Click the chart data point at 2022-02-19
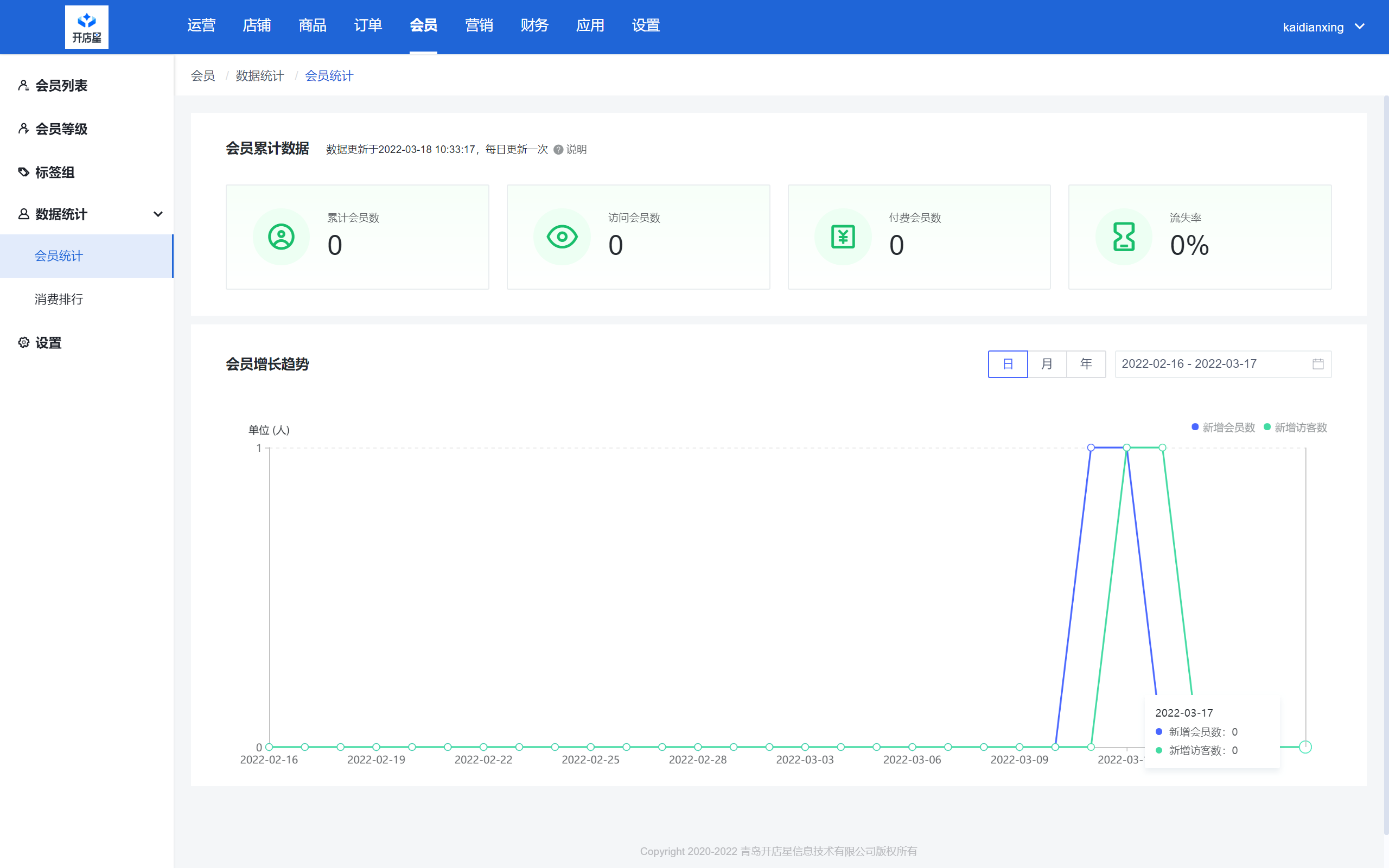 (x=376, y=747)
